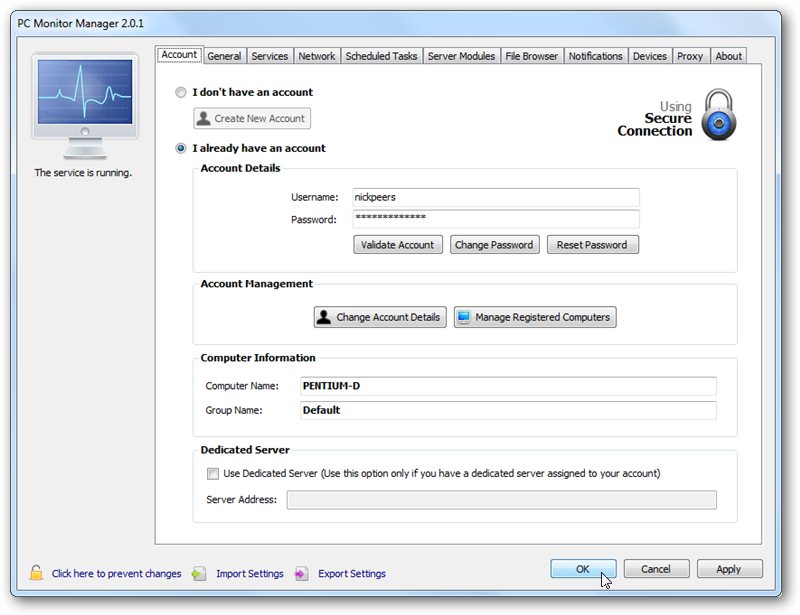The height and width of the screenshot is (615, 800).
Task: Open the Scheduled Tasks tab
Action: point(381,56)
